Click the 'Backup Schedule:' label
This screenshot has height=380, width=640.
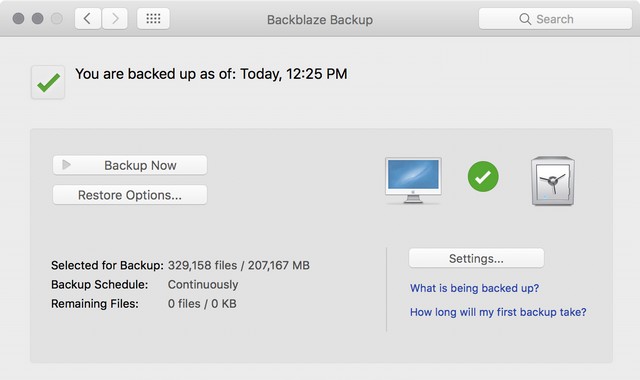tap(100, 284)
